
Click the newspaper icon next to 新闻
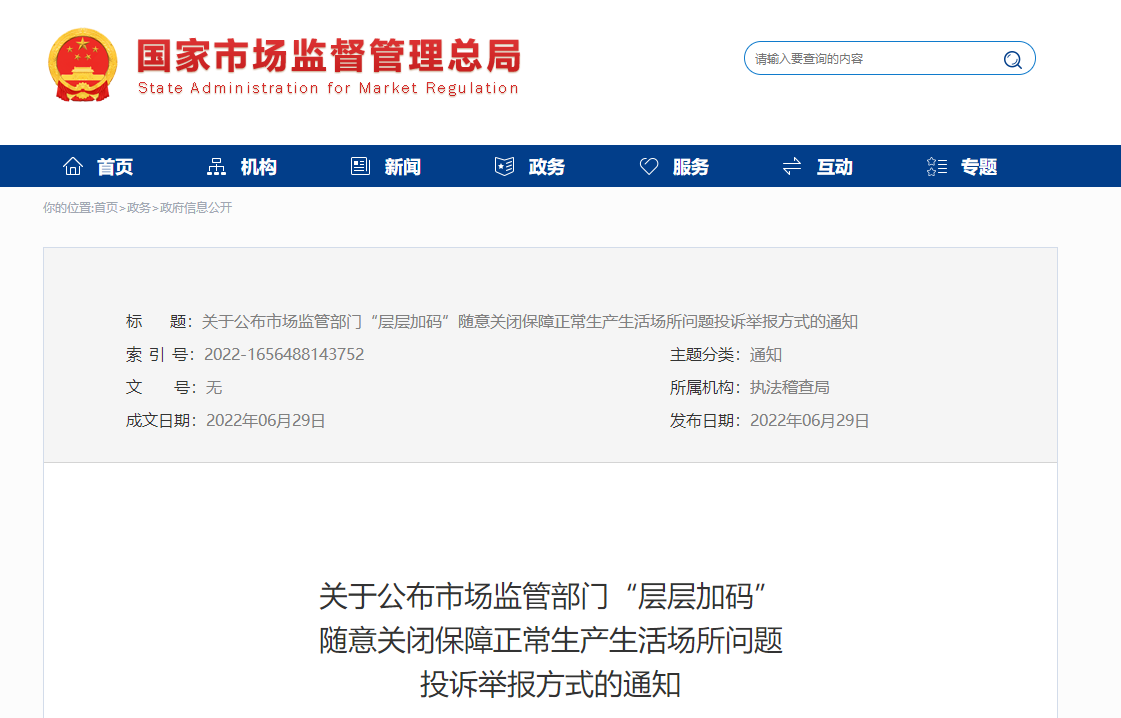click(360, 166)
